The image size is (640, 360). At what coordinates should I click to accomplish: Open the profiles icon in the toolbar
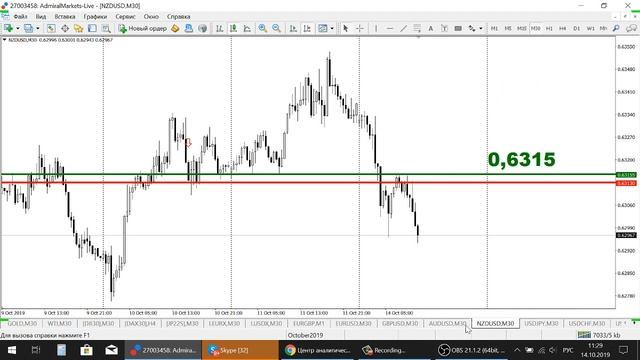[x=28, y=28]
